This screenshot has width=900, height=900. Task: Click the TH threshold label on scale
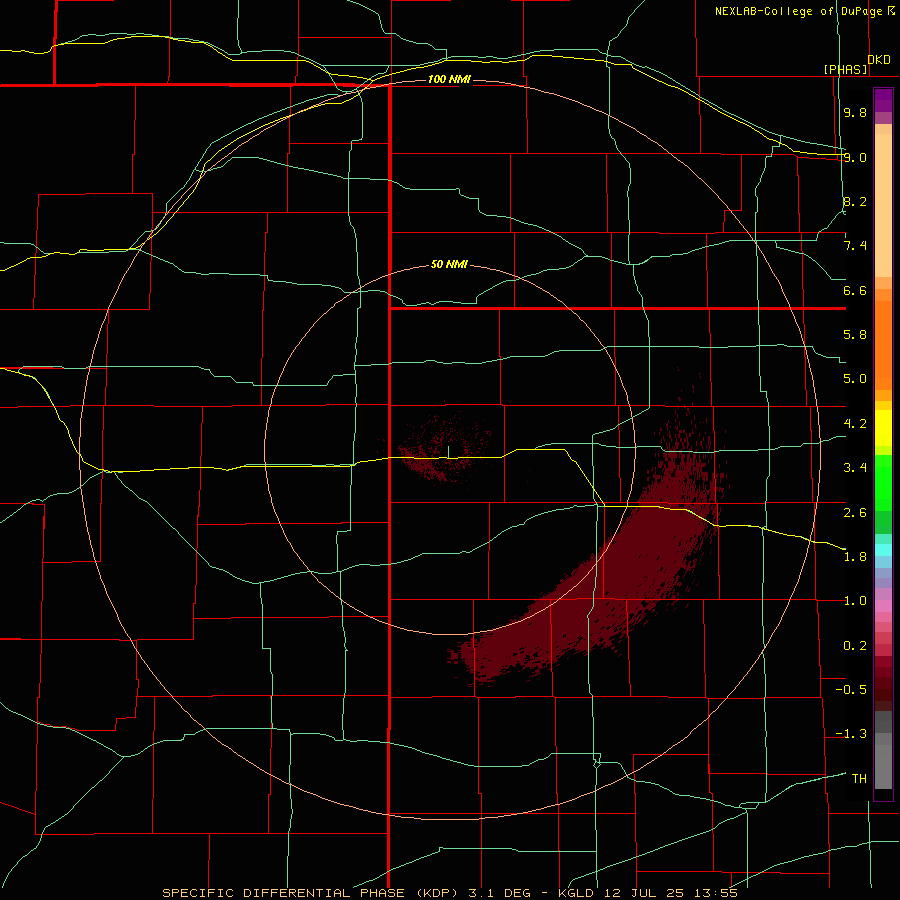pos(859,779)
